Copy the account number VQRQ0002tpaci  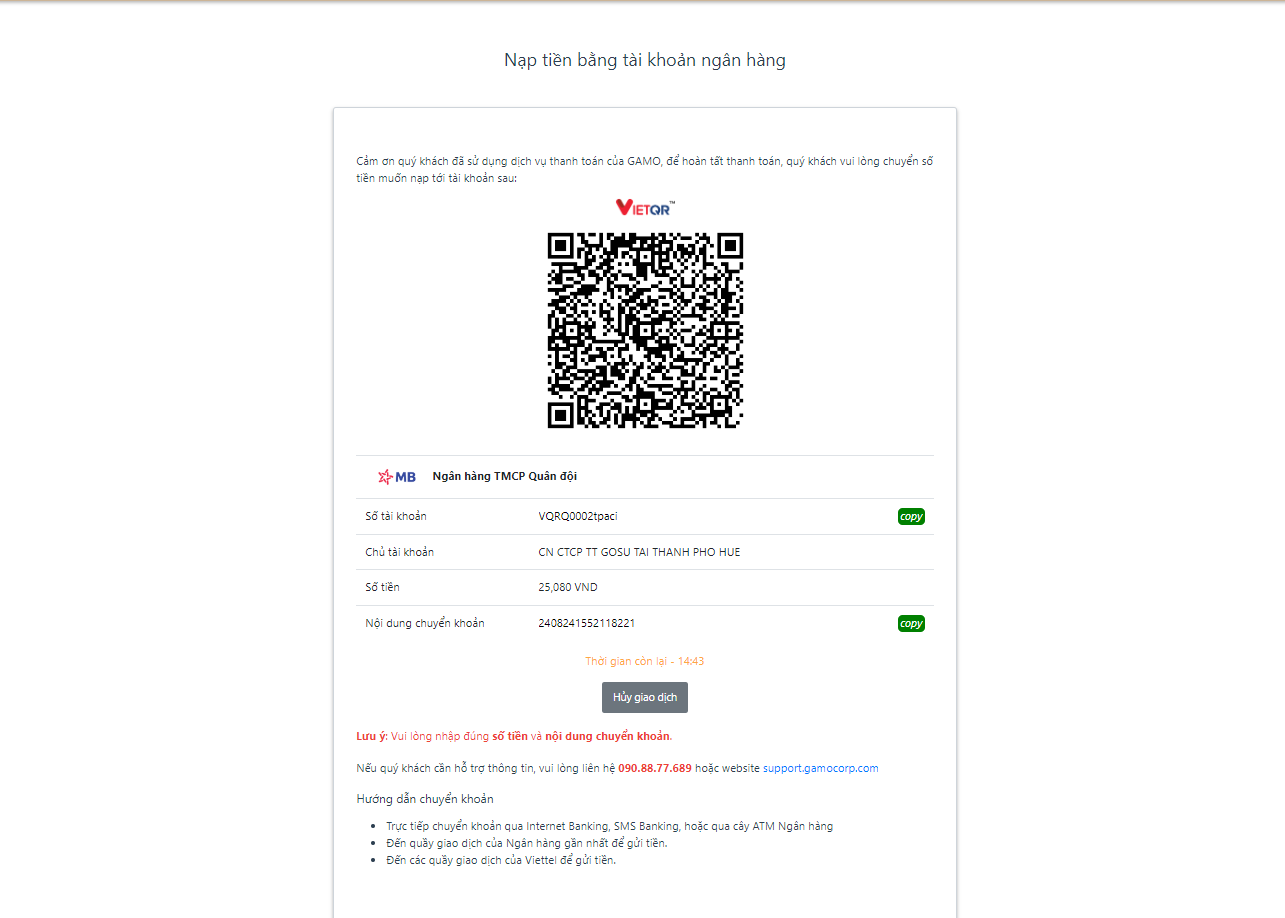[x=911, y=517]
